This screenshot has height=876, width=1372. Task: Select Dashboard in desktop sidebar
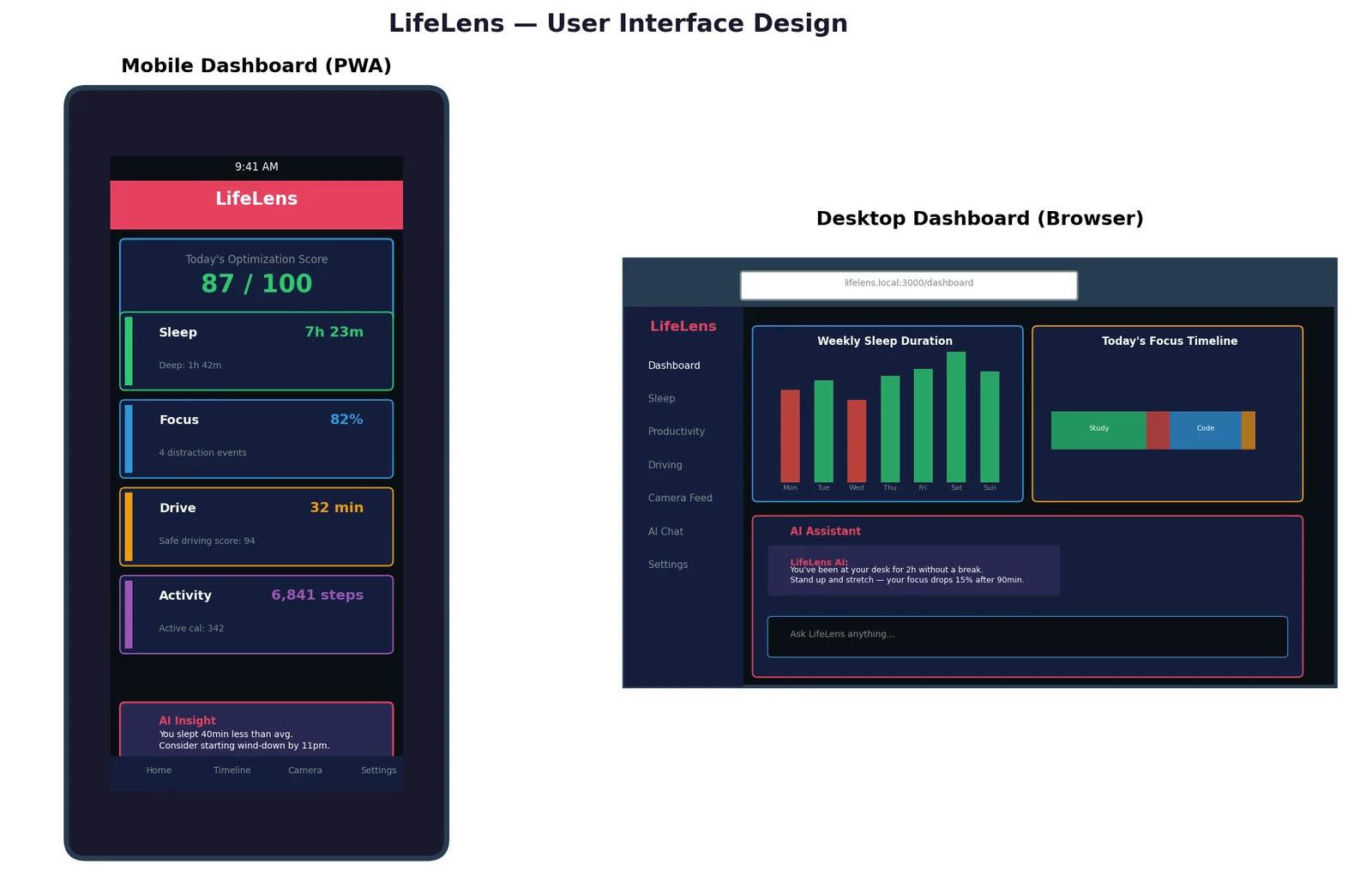[674, 366]
